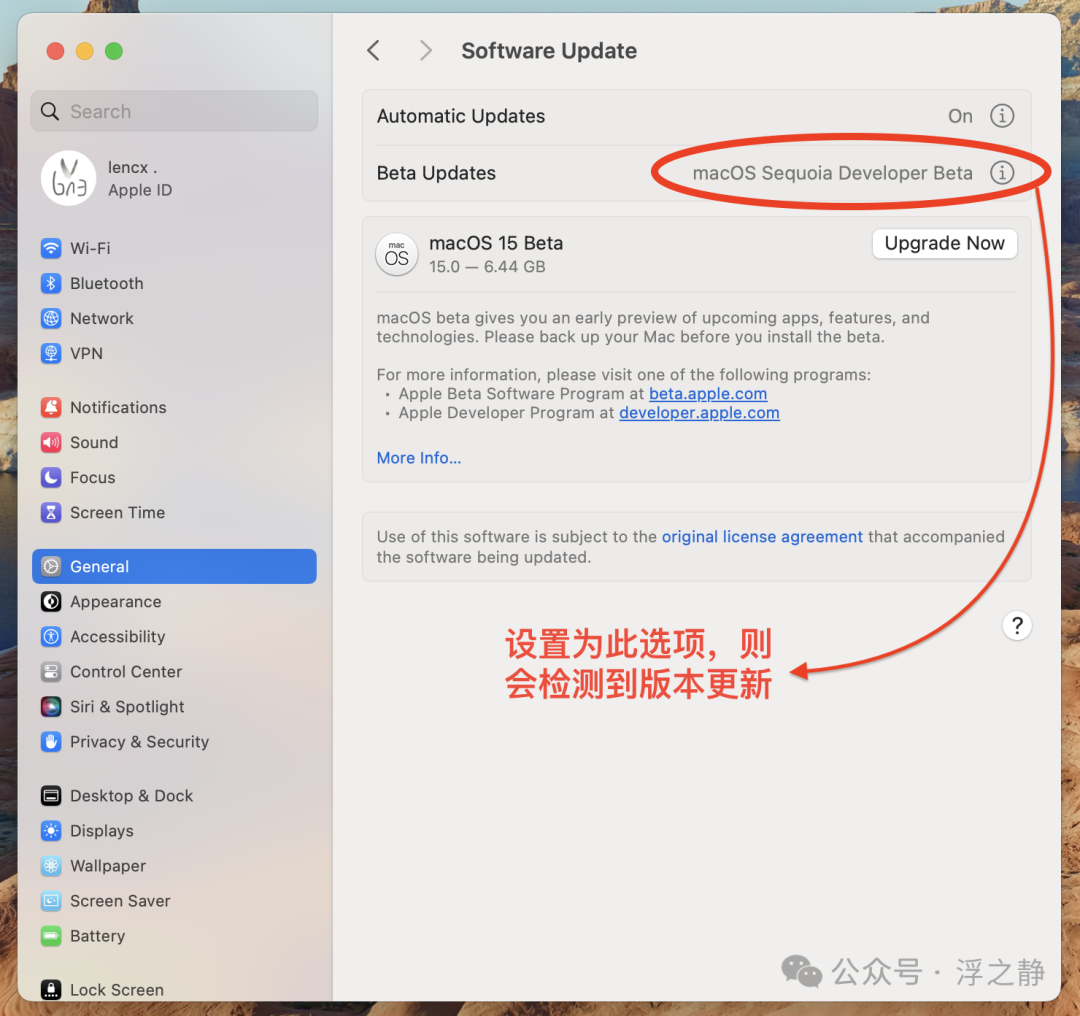Image resolution: width=1080 pixels, height=1016 pixels.
Task: Open Wi-Fi settings icon in sidebar
Action: [x=51, y=248]
